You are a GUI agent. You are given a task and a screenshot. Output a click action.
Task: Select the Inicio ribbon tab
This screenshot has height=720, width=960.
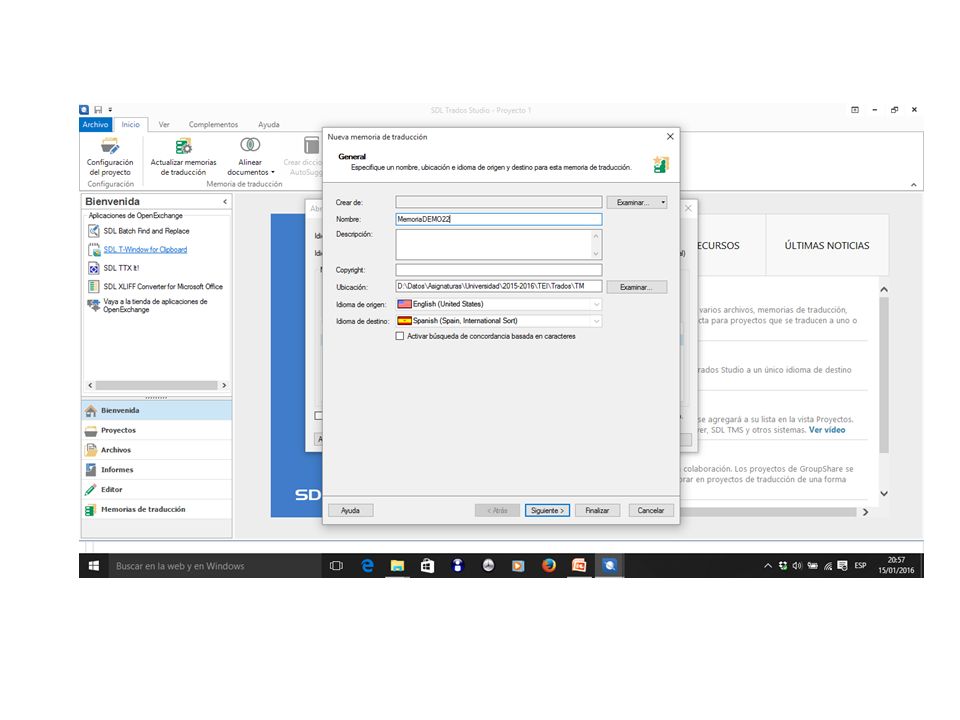click(x=130, y=124)
